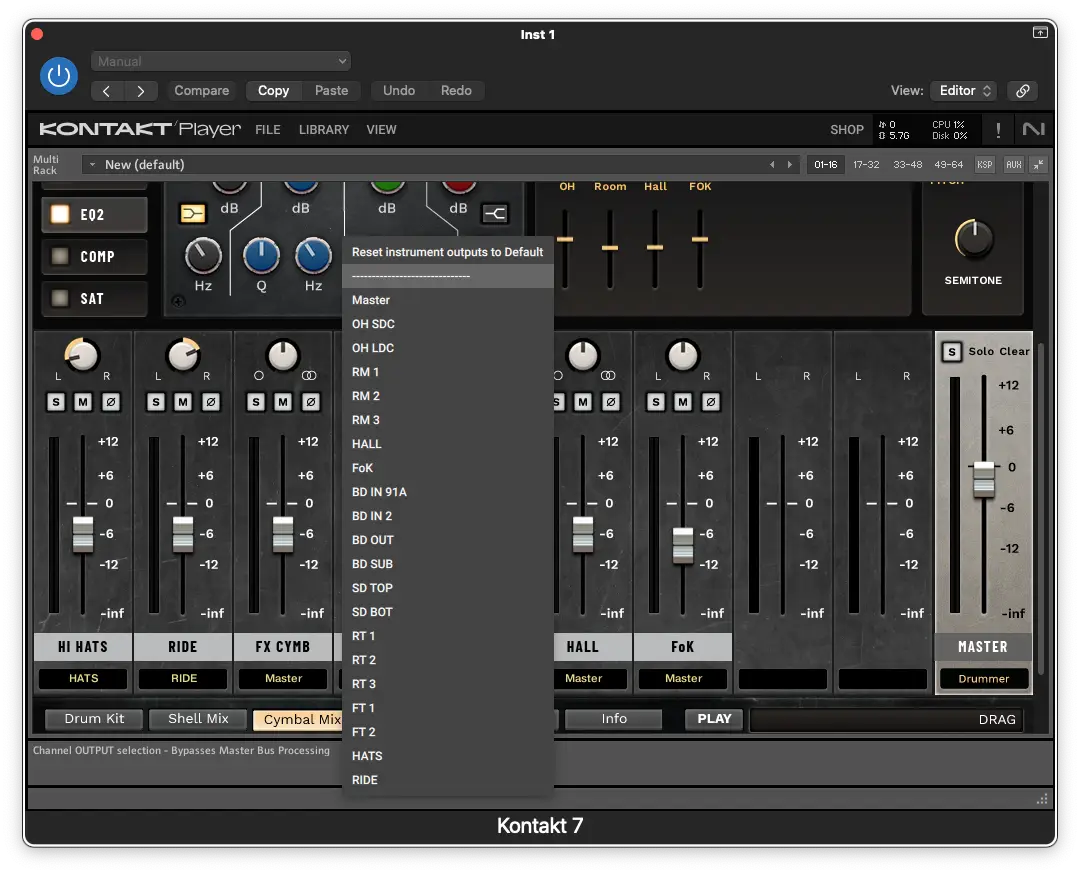Screen dimensions: 1080x874
Task: Minimize rack view icon beside AUX
Action: coord(1038,165)
